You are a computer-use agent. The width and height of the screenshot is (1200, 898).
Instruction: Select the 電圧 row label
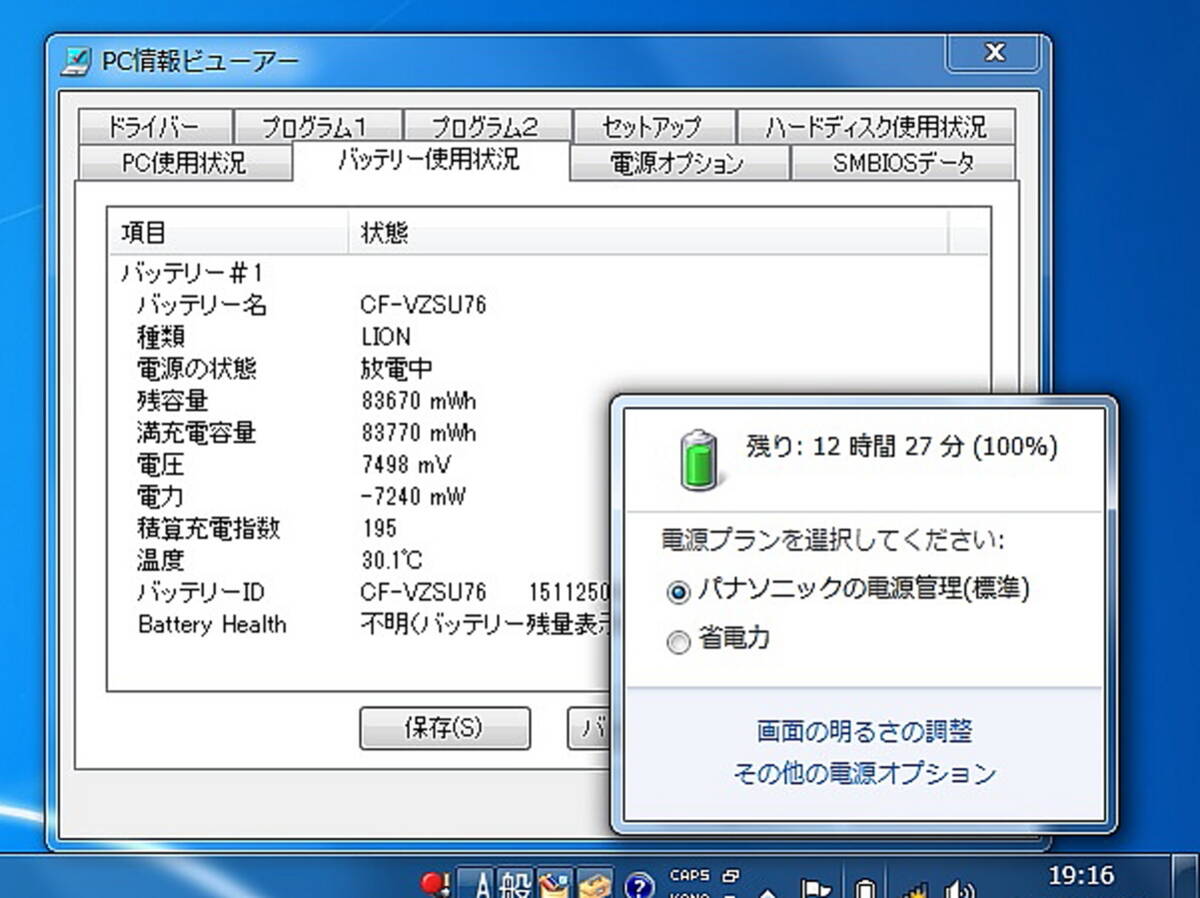pyautogui.click(x=160, y=465)
